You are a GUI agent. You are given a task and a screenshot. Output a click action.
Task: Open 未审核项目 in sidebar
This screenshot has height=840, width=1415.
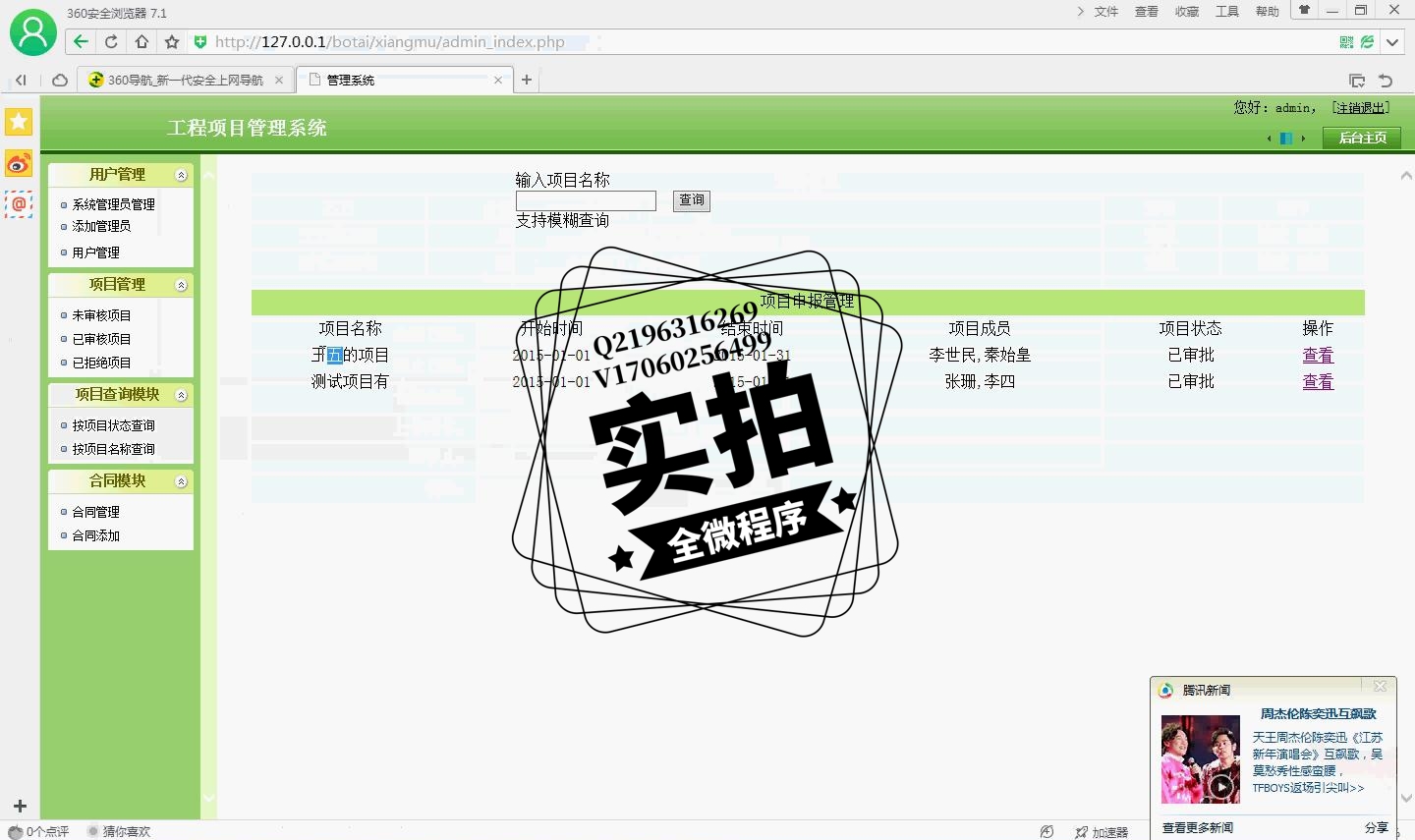pyautogui.click(x=101, y=315)
